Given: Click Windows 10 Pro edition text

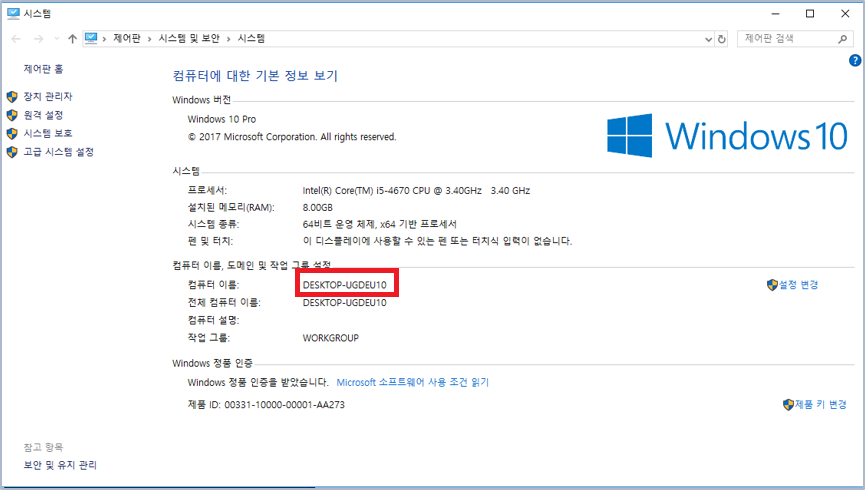Looking at the screenshot, I should [x=222, y=119].
